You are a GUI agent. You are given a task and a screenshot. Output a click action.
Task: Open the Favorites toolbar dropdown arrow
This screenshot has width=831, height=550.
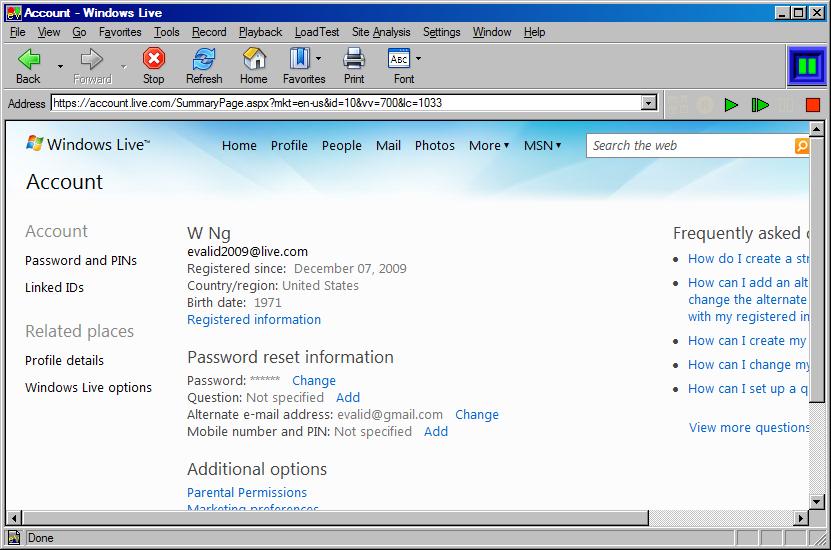pos(319,59)
